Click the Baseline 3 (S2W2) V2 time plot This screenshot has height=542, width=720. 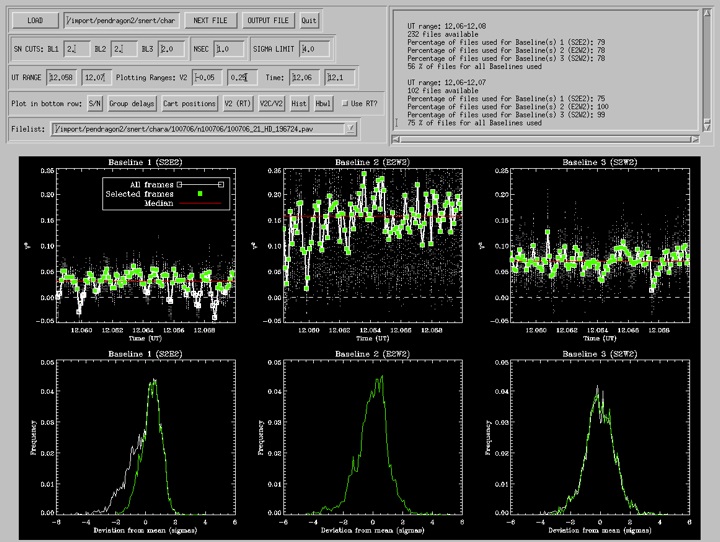(600, 245)
